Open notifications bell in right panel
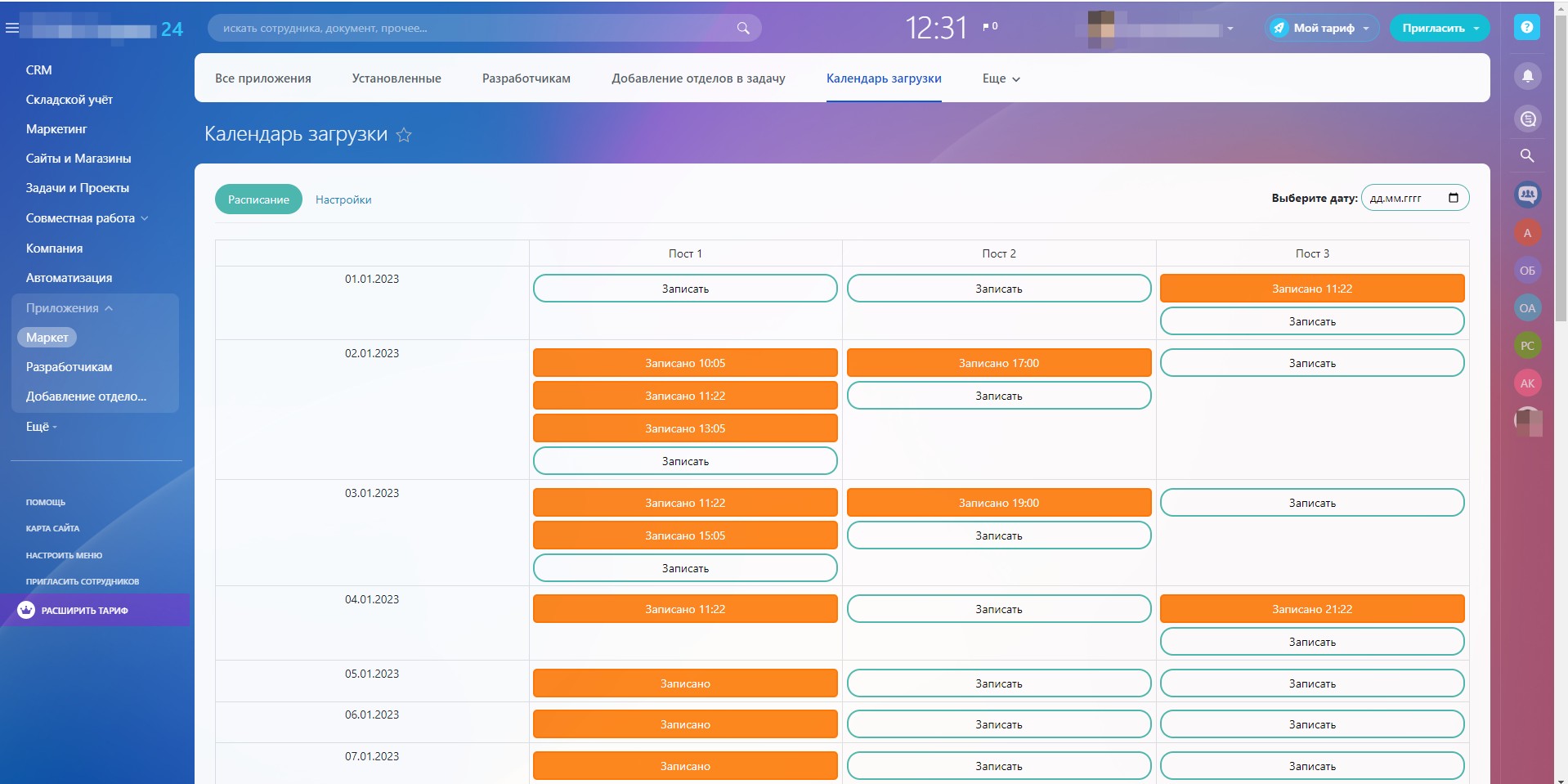Image resolution: width=1568 pixels, height=784 pixels. click(1527, 77)
